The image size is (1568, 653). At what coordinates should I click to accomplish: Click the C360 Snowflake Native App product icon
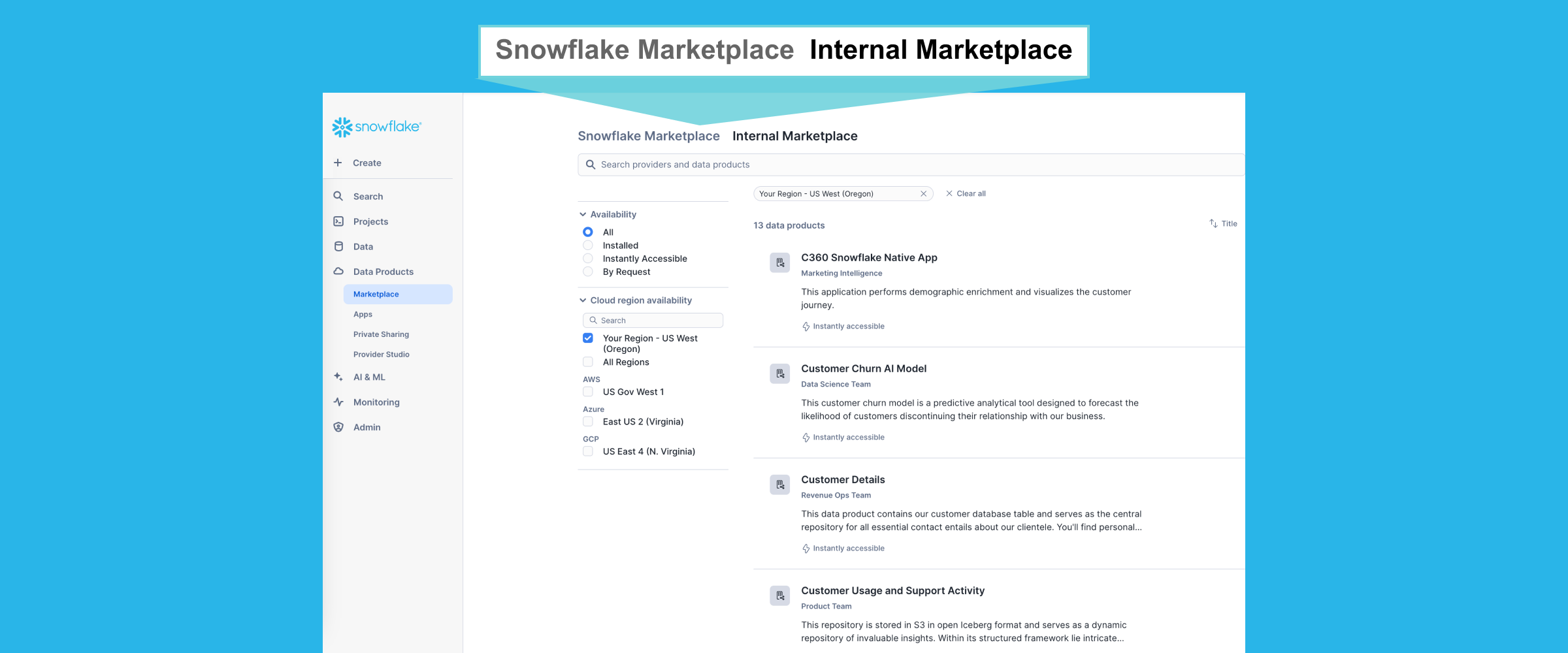click(x=779, y=263)
